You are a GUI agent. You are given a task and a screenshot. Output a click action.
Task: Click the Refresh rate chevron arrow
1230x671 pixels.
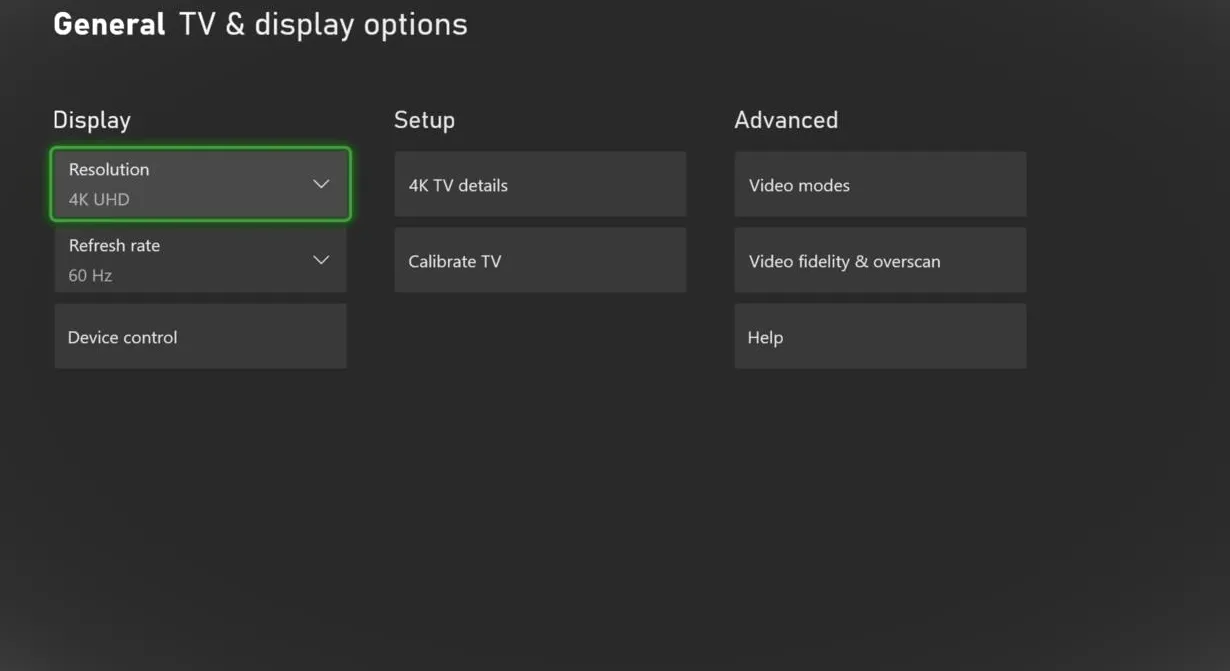[321, 260]
